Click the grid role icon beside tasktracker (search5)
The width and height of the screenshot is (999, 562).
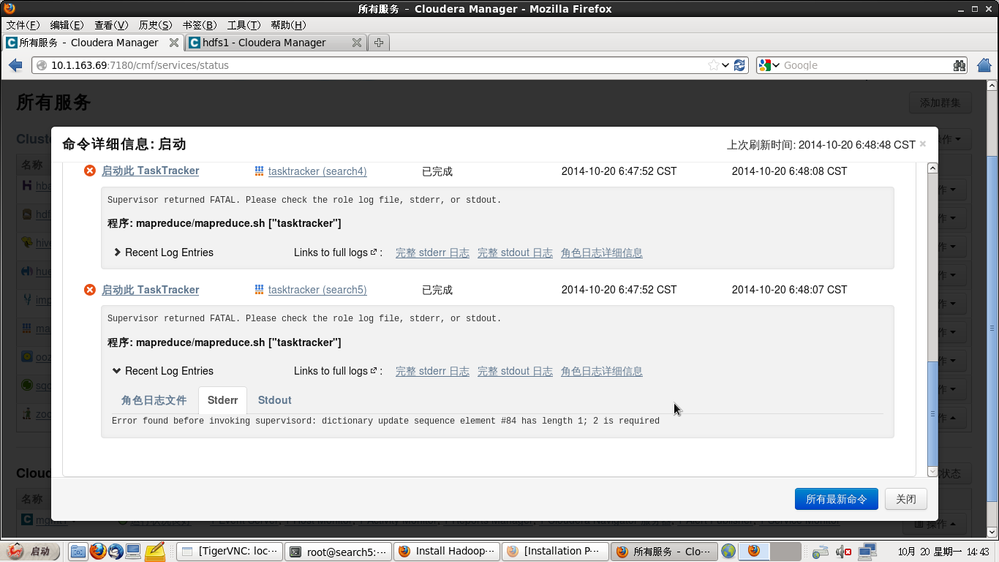pos(259,289)
